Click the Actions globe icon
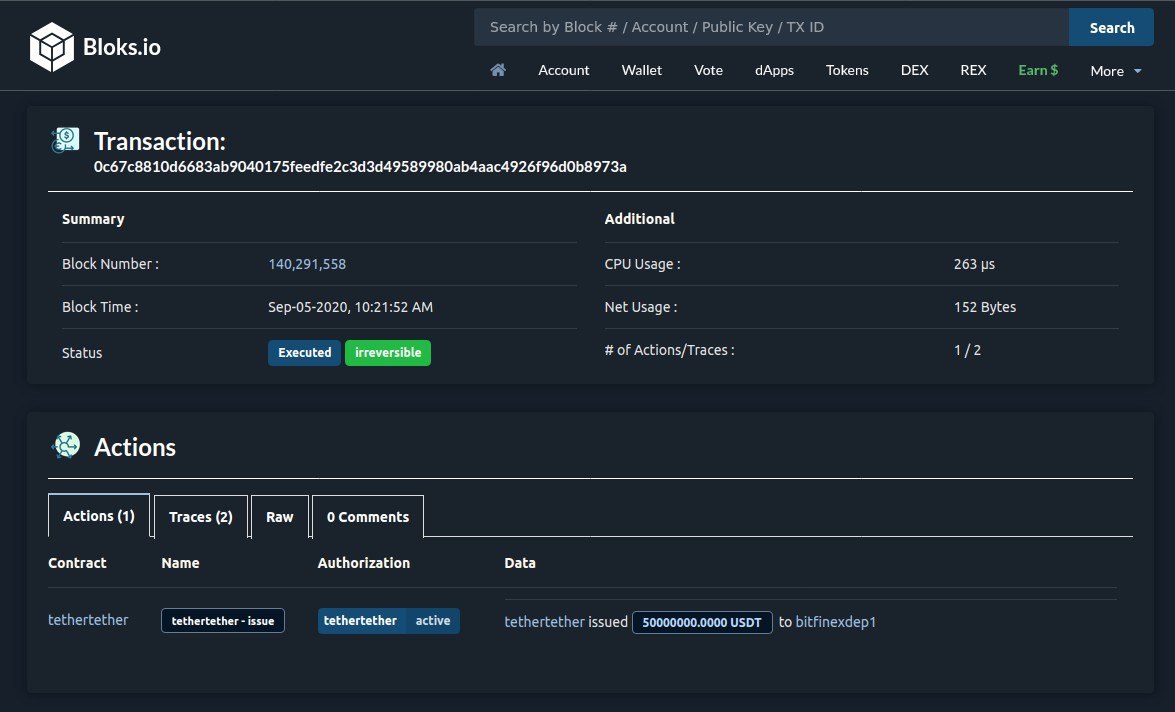 tap(66, 445)
